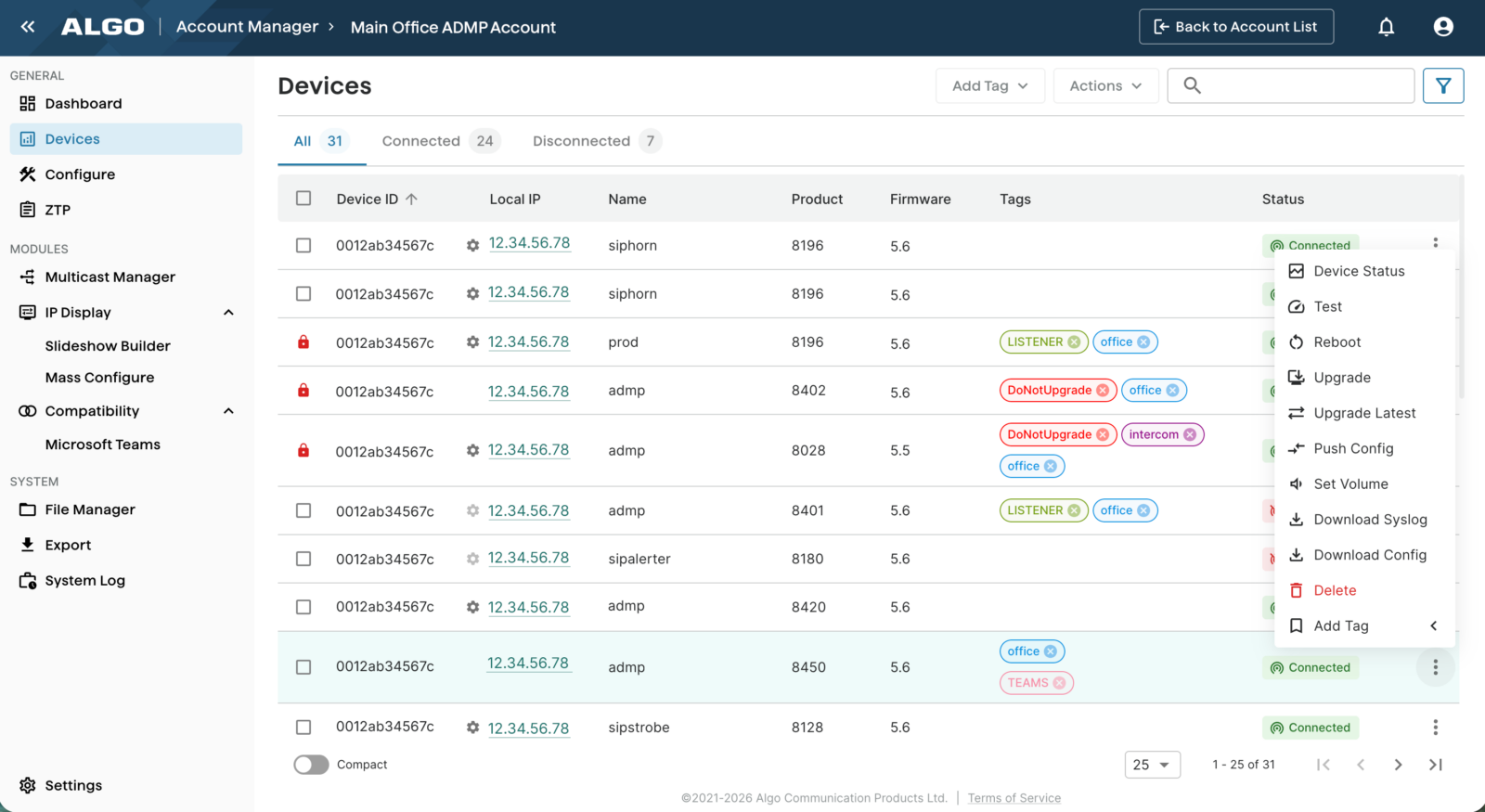Open the Terms of Service link

point(1014,798)
